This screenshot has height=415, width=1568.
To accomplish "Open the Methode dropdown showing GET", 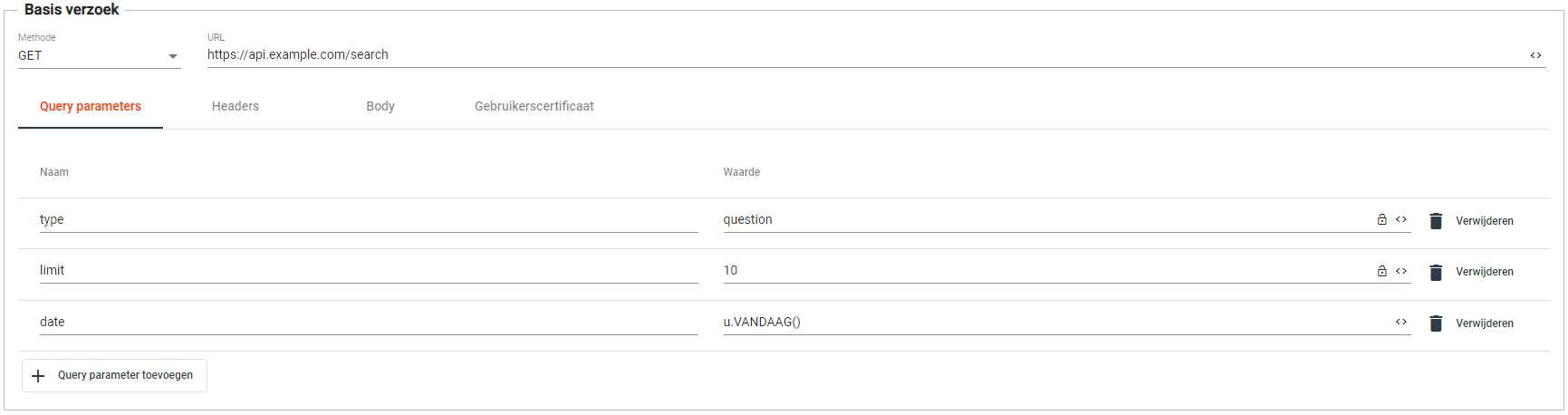I will pos(99,56).
